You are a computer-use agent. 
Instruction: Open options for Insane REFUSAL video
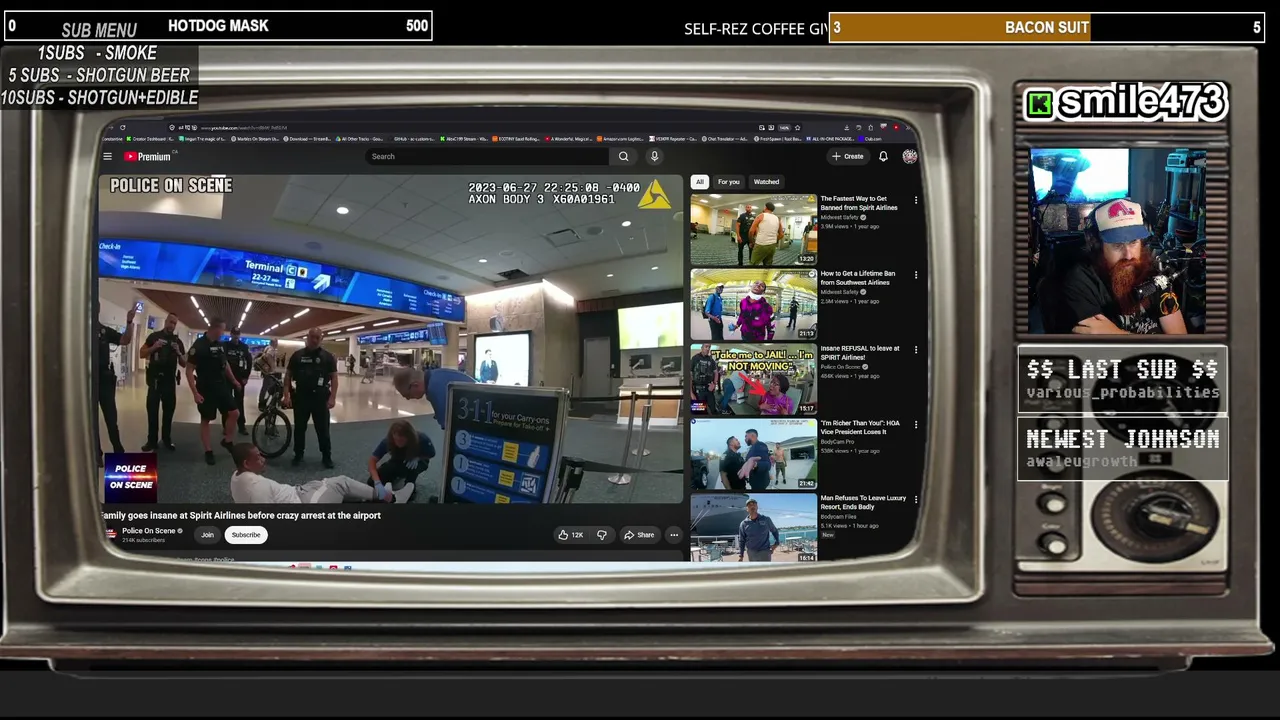point(916,350)
